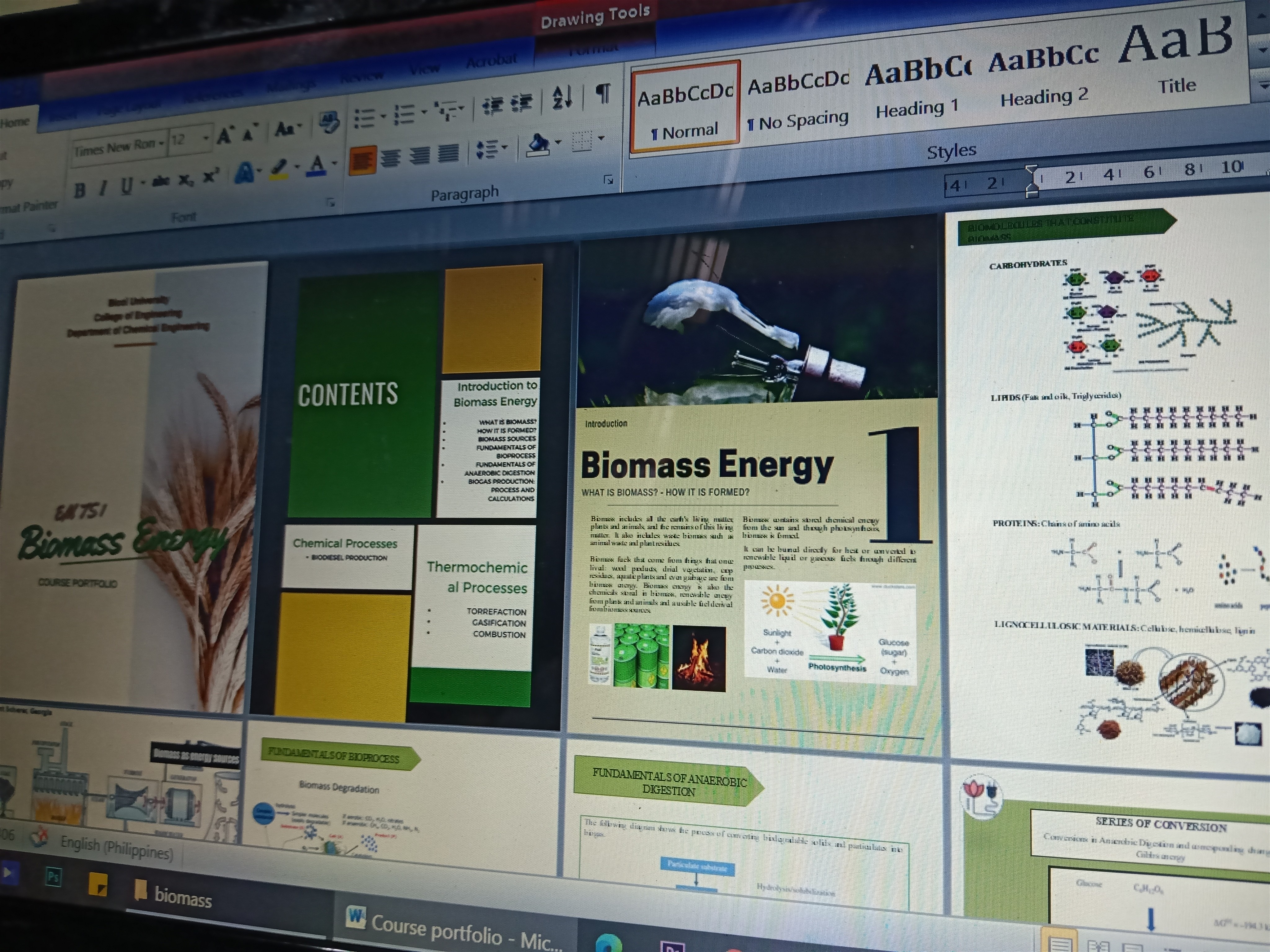The width and height of the screenshot is (1270, 952).
Task: Click the proofing errors status icon
Action: 39,837
